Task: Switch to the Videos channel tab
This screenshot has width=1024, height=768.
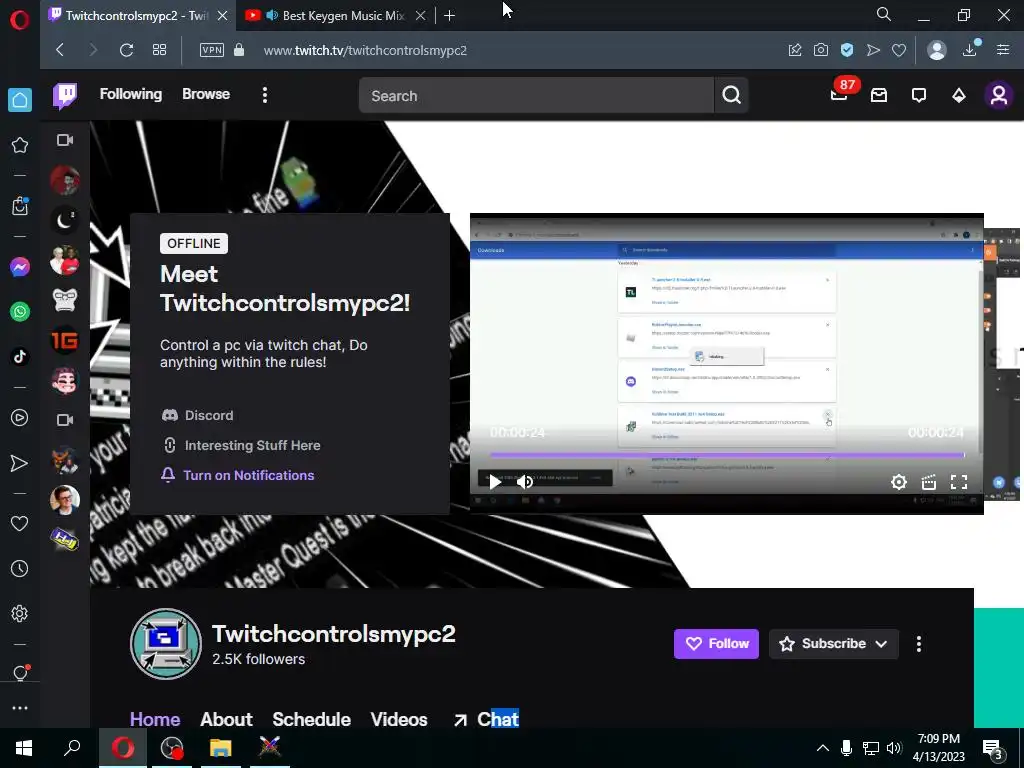Action: click(x=399, y=719)
